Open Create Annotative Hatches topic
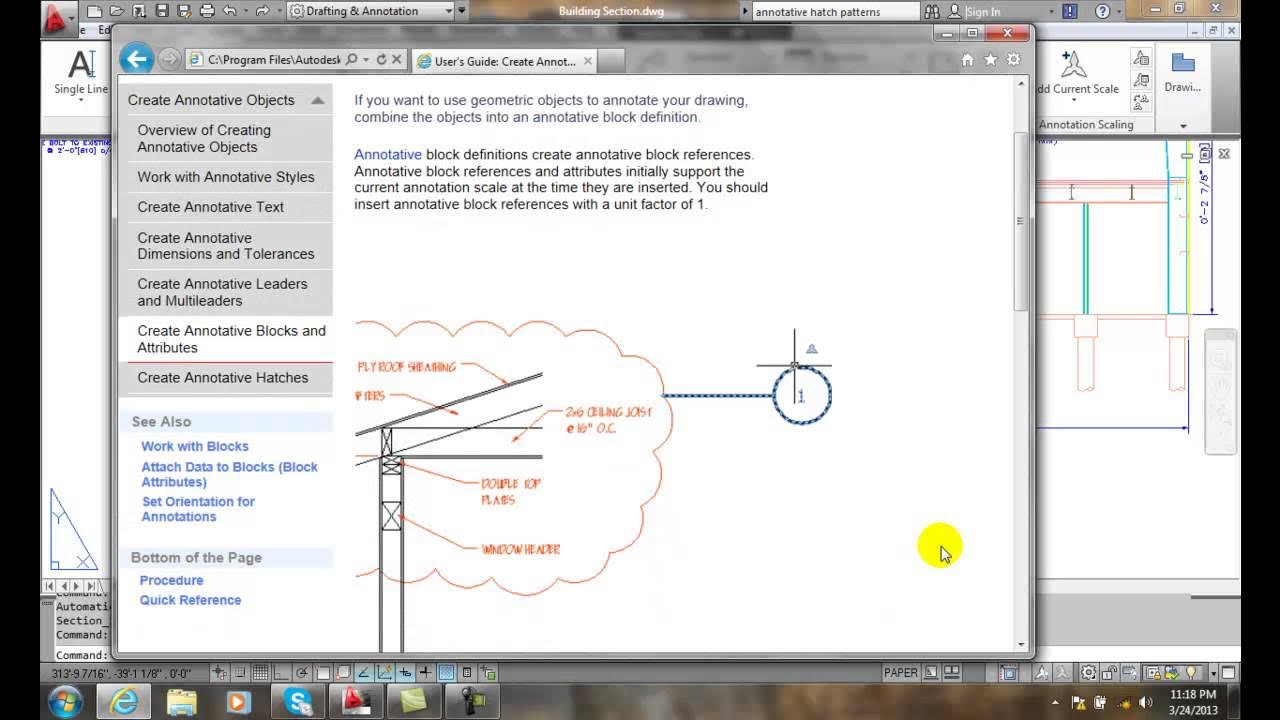Viewport: 1280px width, 720px height. tap(225, 377)
